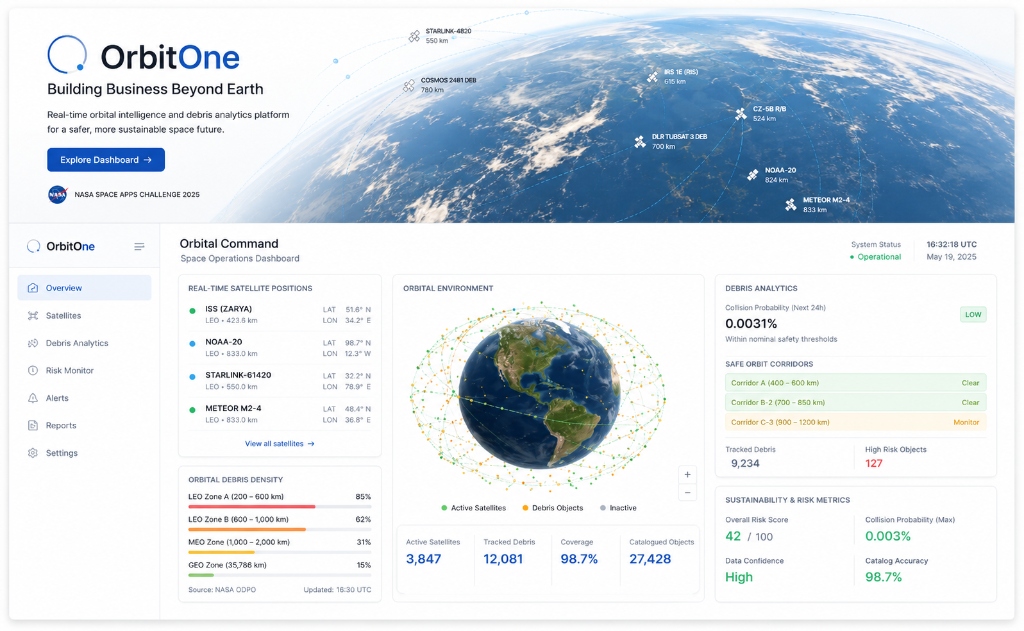This screenshot has height=631, width=1024.
Task: Click the Settings gear icon
Action: pyautogui.click(x=33, y=453)
